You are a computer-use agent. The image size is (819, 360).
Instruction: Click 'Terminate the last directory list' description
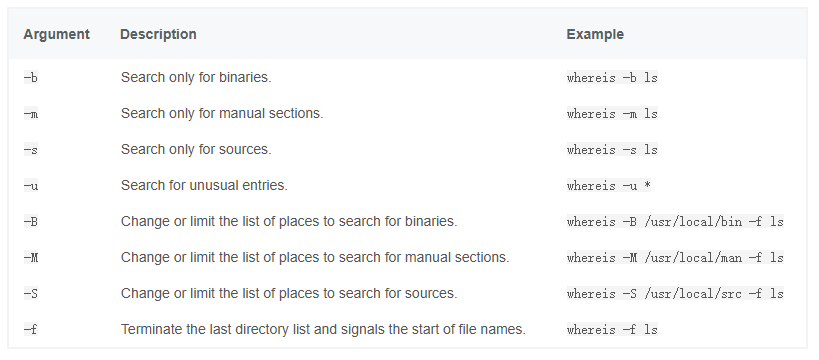(x=323, y=329)
